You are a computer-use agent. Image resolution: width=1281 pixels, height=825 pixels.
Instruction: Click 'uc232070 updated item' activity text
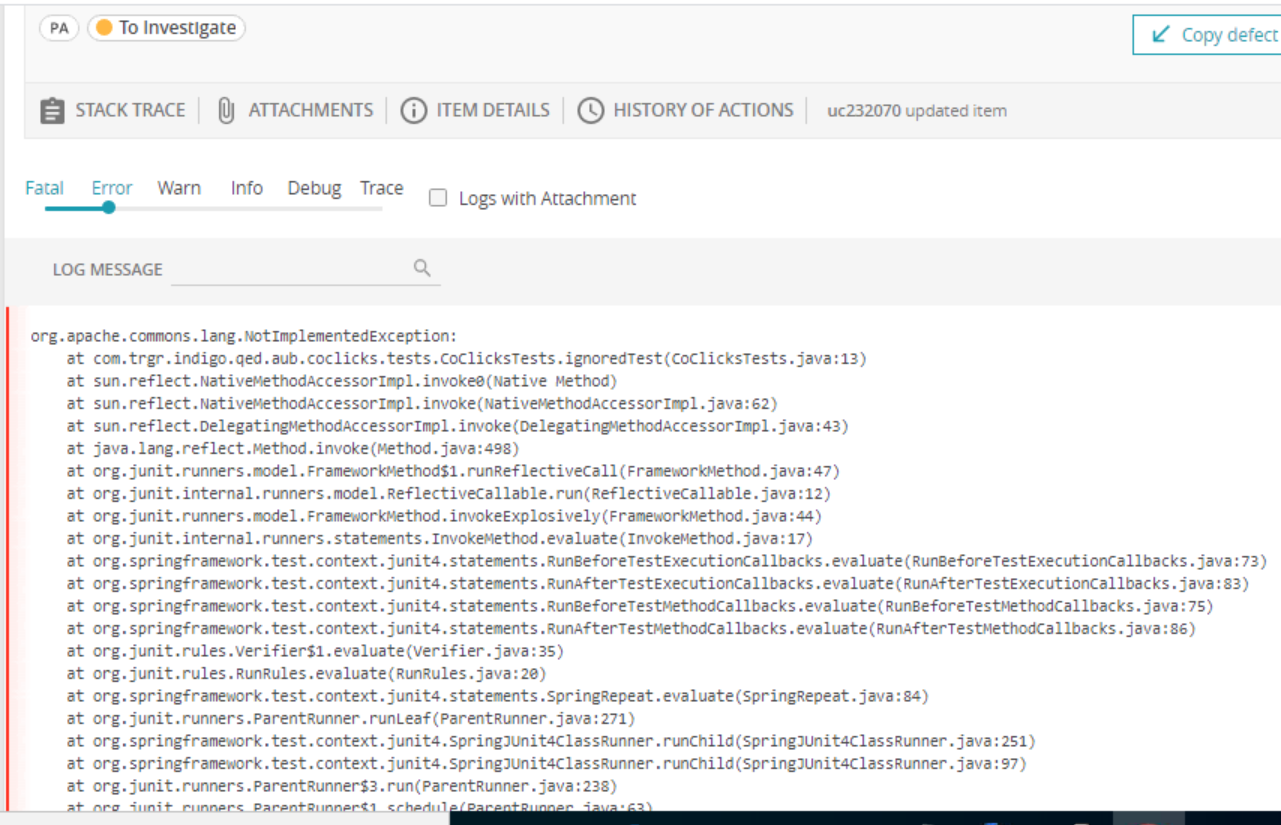(x=917, y=111)
